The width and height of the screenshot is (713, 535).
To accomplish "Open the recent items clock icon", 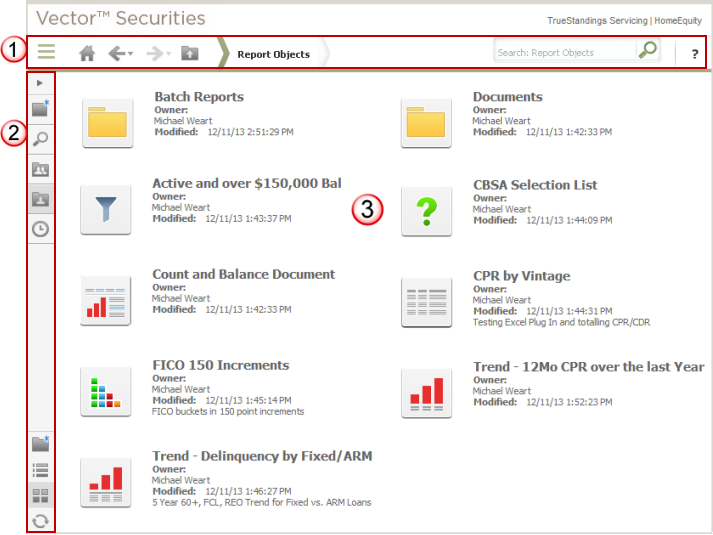I will [41, 228].
